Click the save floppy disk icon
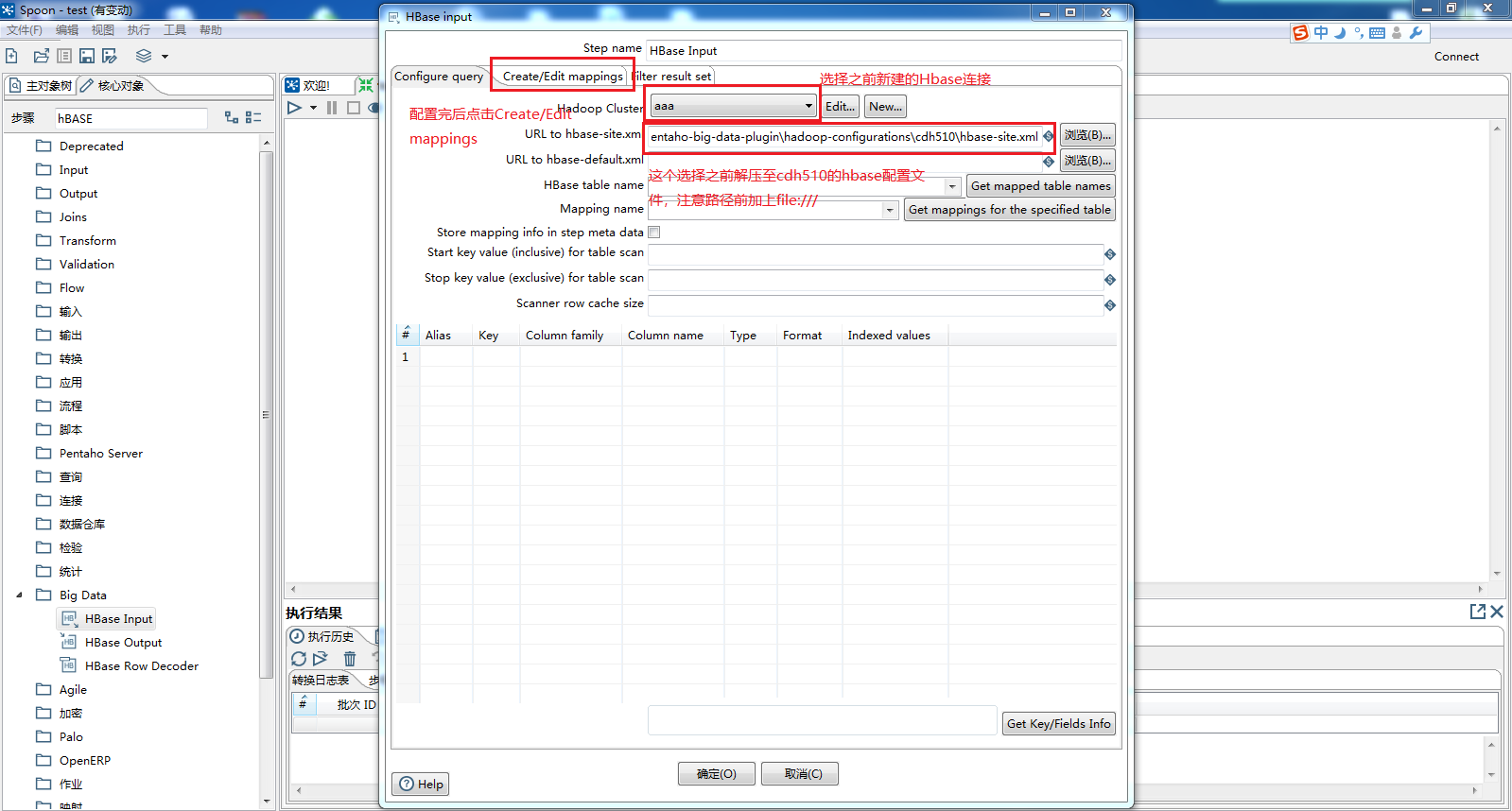The width and height of the screenshot is (1512, 811). click(87, 56)
